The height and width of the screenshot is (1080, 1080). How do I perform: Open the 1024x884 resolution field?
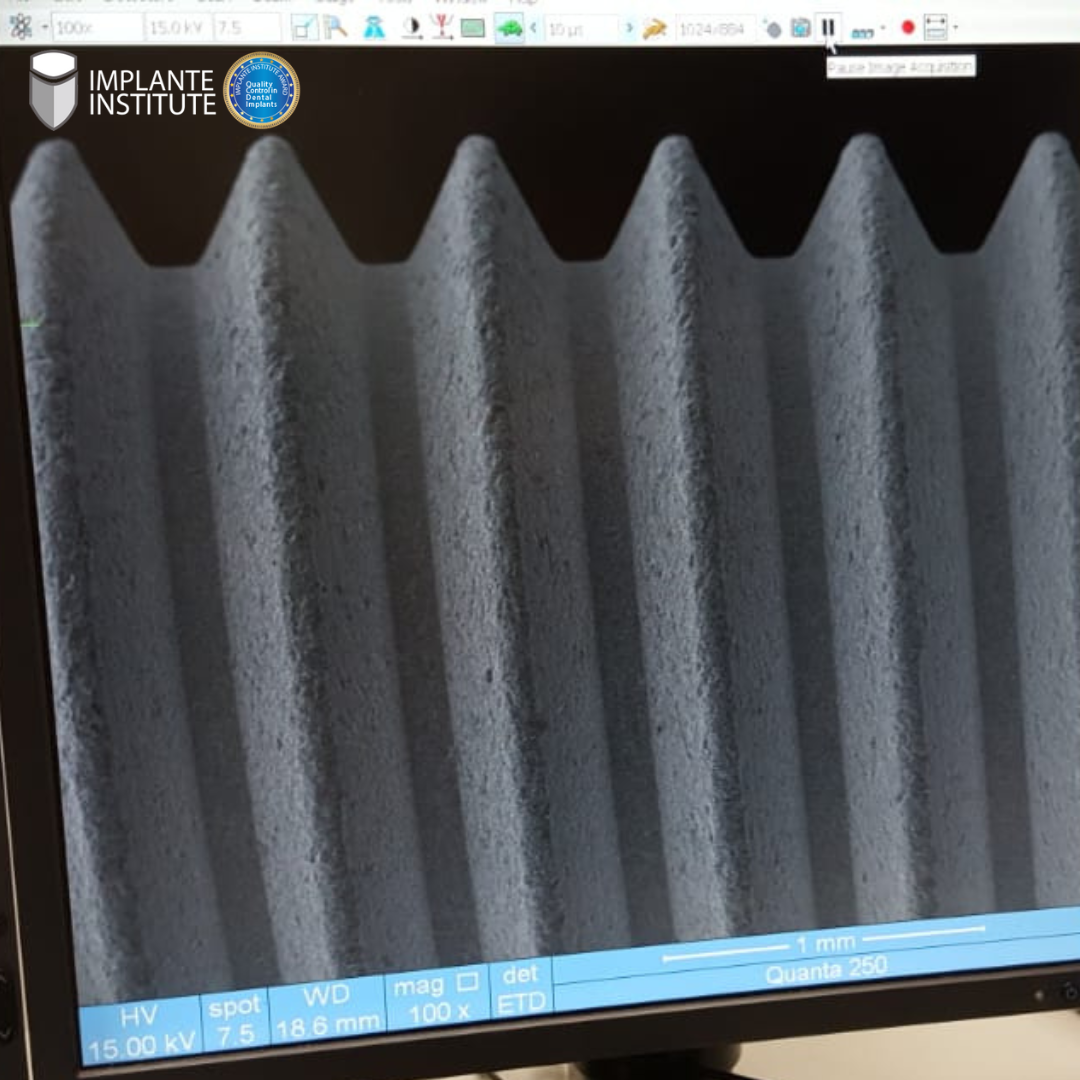(x=714, y=29)
